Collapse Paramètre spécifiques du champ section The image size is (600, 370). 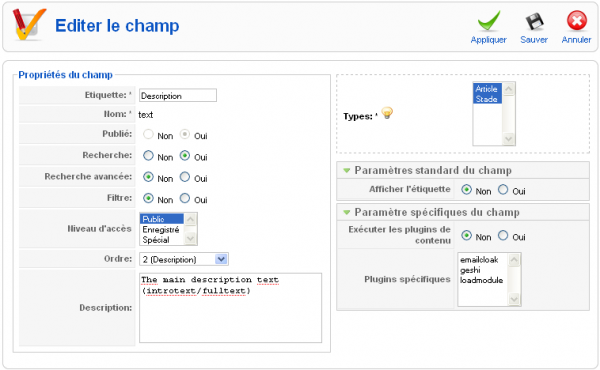coord(347,212)
